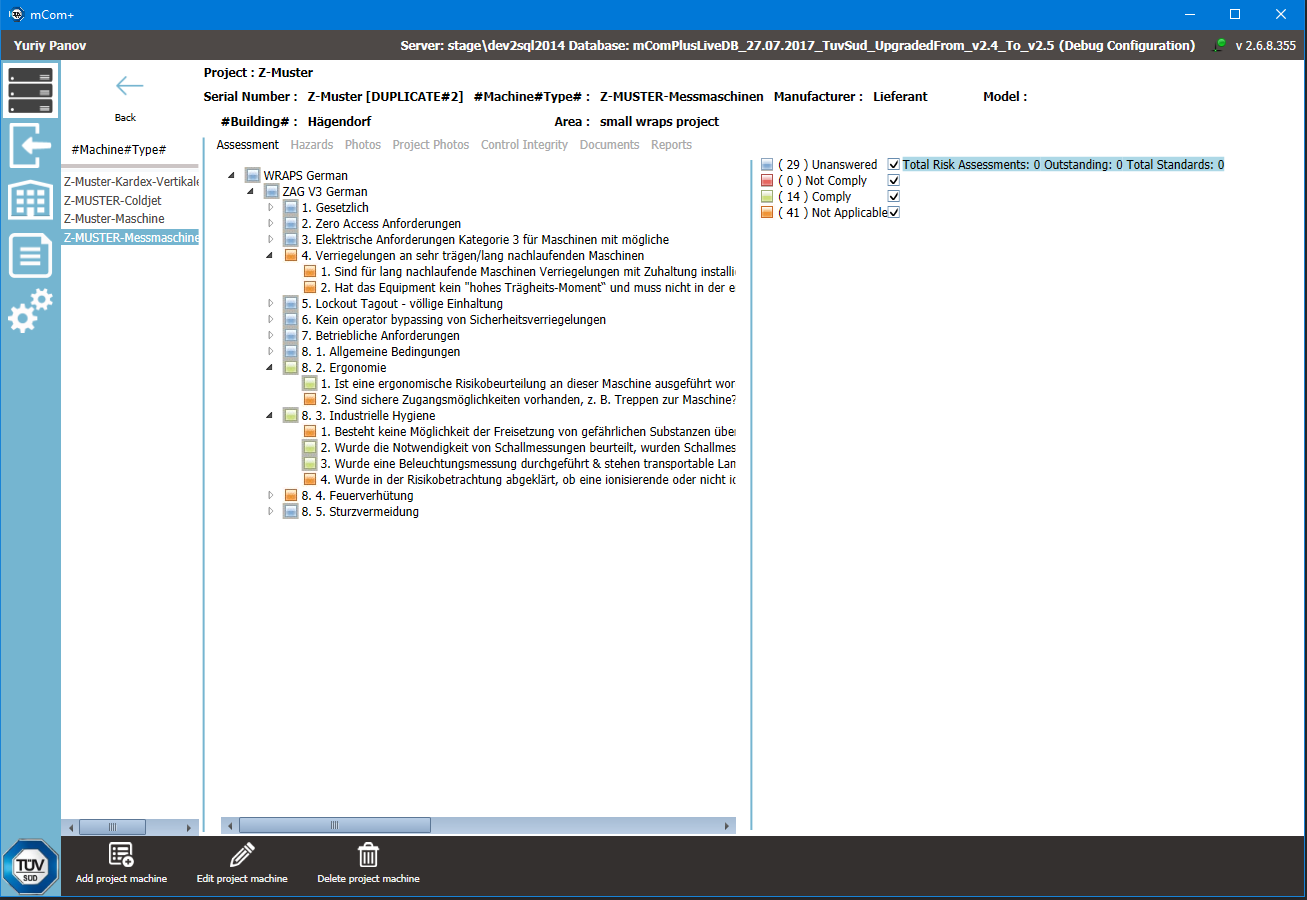The width and height of the screenshot is (1307, 900).
Task: Select 8. 1. Allgemeine Bedingungen
Action: pyautogui.click(x=381, y=352)
